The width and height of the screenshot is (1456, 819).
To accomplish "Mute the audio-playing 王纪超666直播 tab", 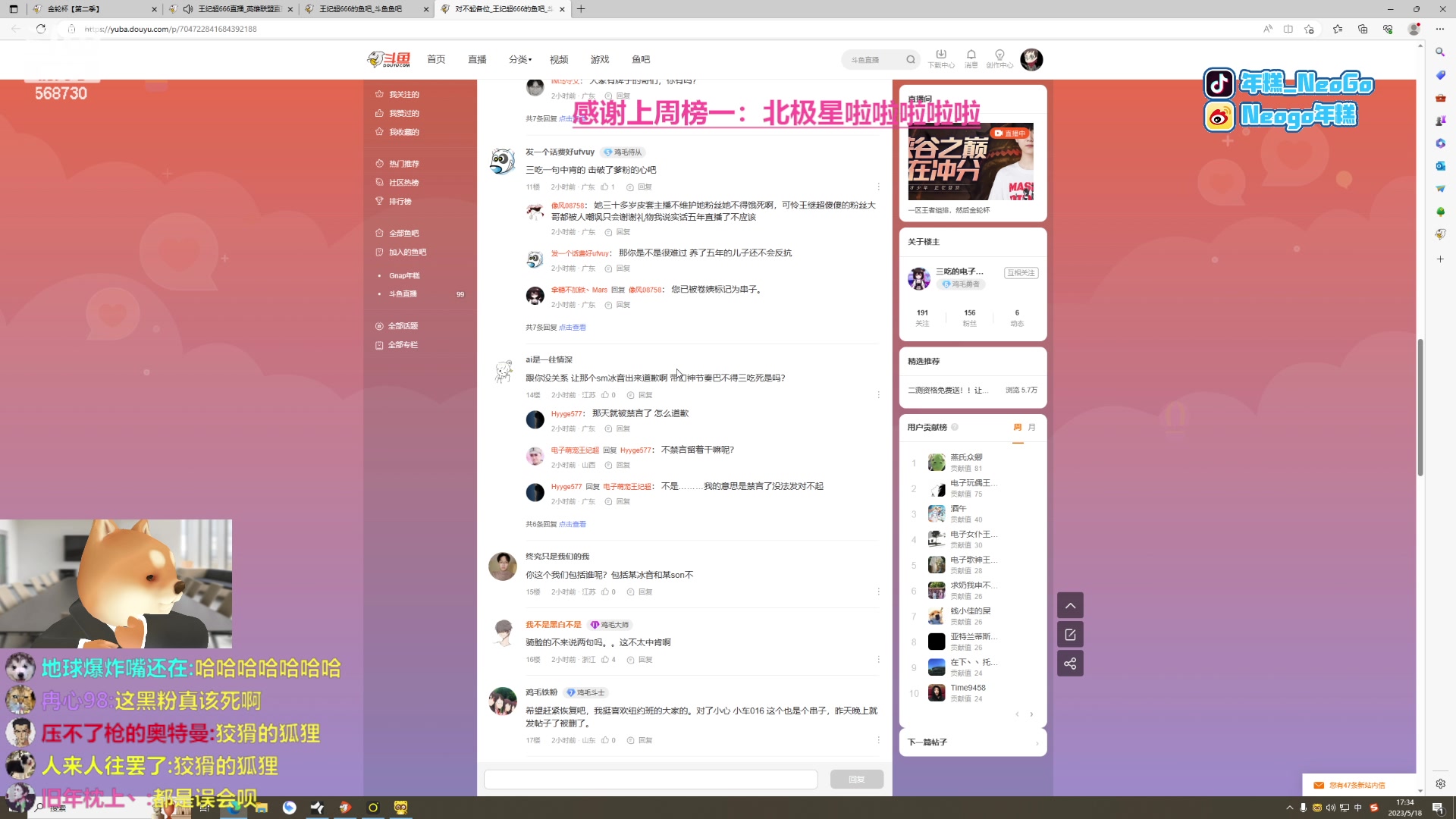I will coord(187,9).
